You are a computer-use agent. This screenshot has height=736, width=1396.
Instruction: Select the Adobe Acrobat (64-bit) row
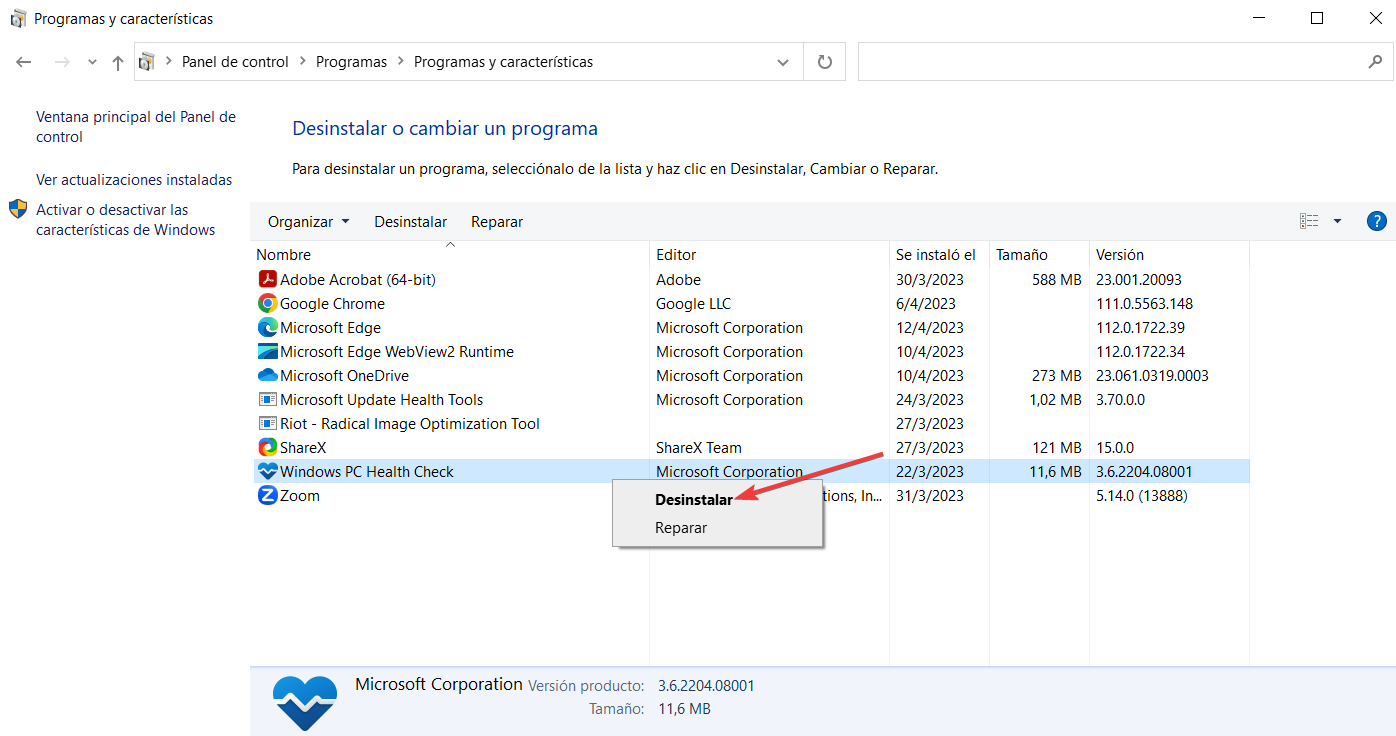click(750, 280)
